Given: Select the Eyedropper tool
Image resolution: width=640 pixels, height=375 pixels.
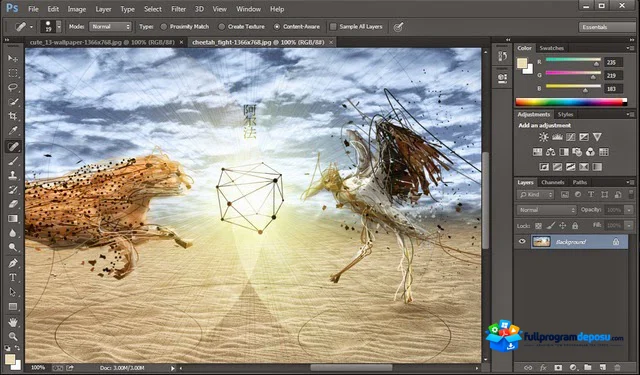Looking at the screenshot, I should coord(13,131).
